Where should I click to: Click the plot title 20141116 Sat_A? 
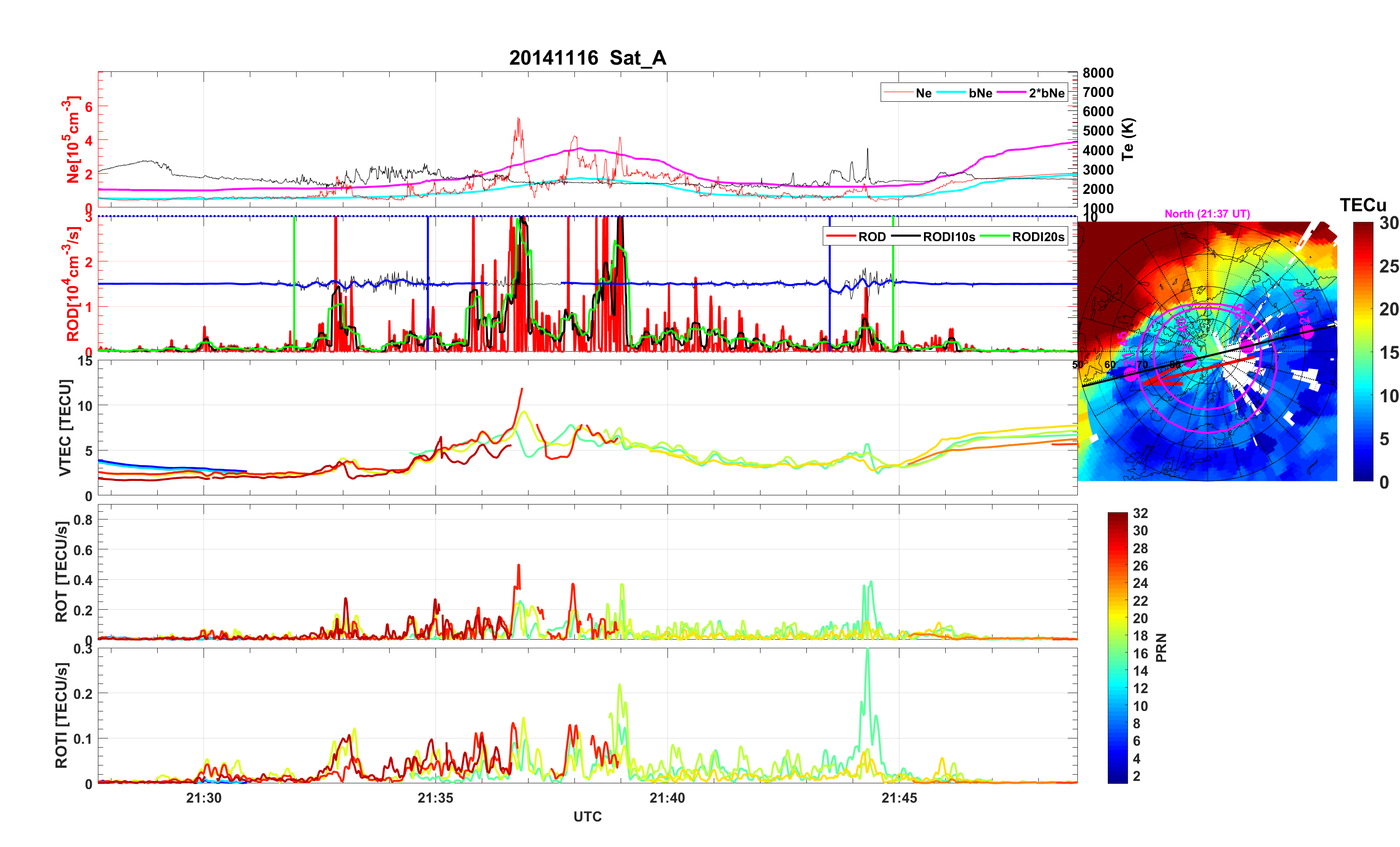click(587, 57)
